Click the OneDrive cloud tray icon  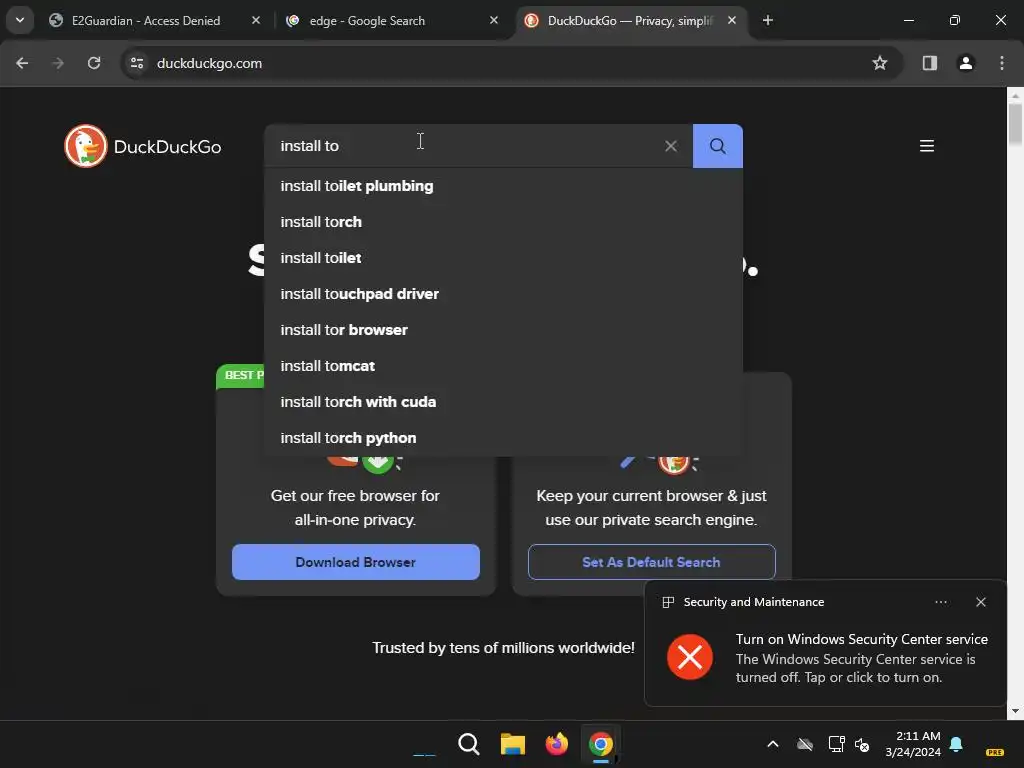[805, 744]
